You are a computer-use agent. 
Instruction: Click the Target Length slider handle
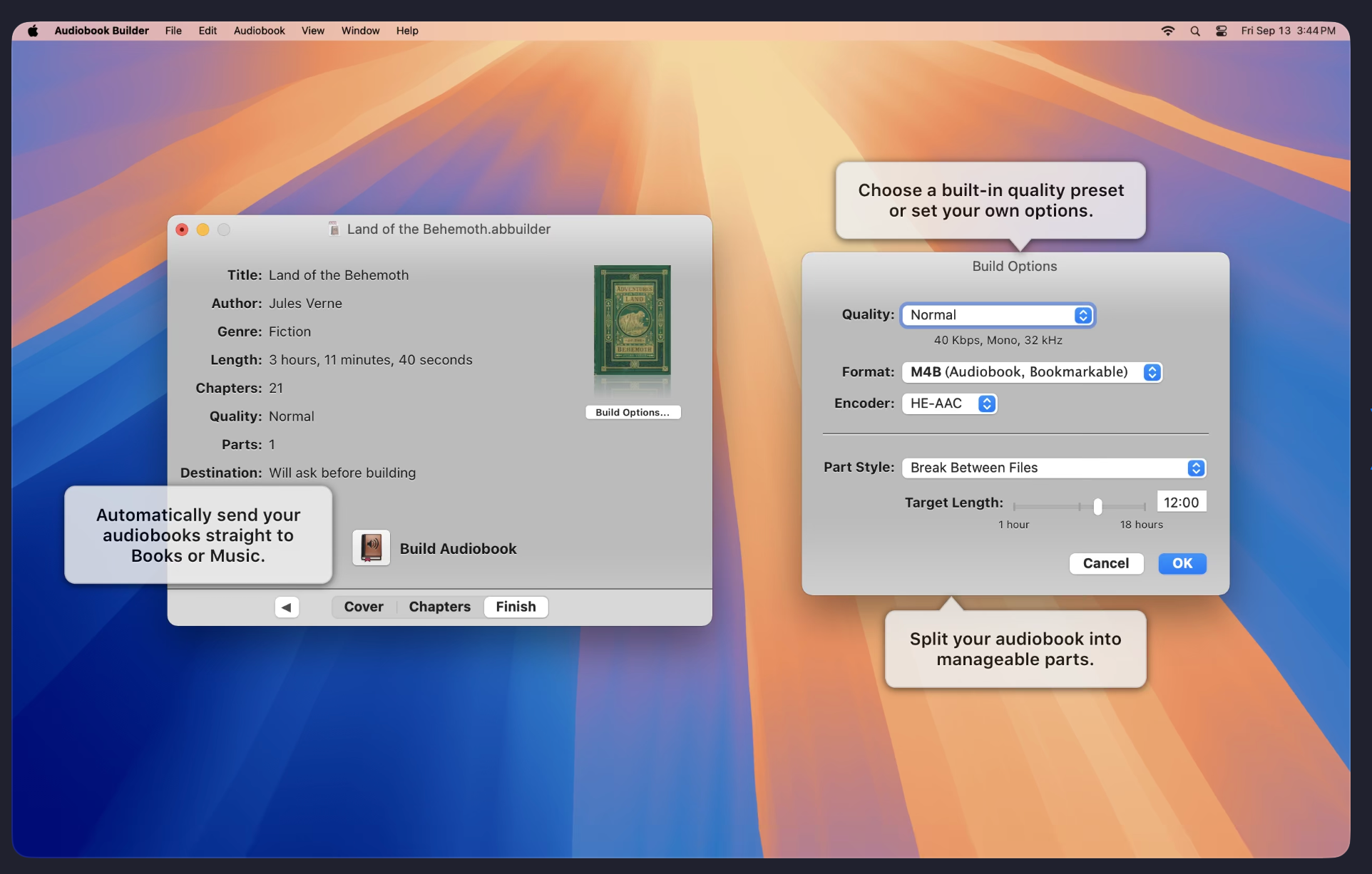pos(1097,506)
